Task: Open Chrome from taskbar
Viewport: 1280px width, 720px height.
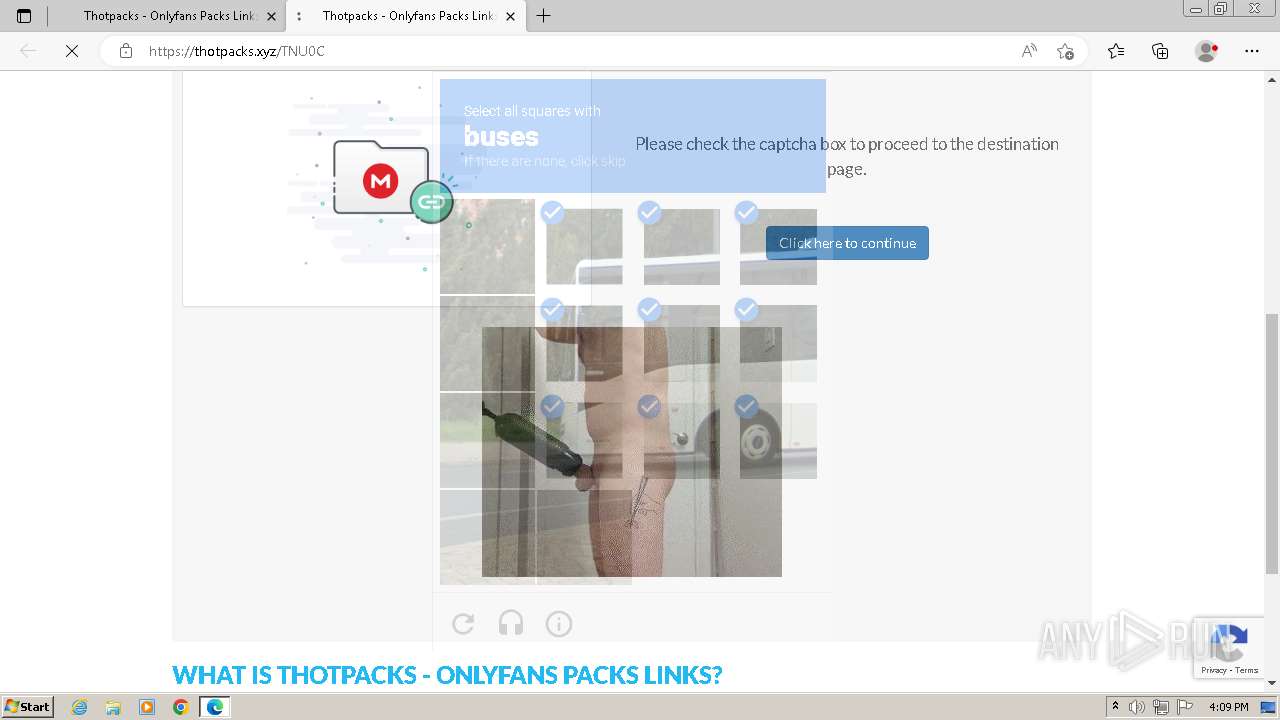Action: pyautogui.click(x=180, y=707)
